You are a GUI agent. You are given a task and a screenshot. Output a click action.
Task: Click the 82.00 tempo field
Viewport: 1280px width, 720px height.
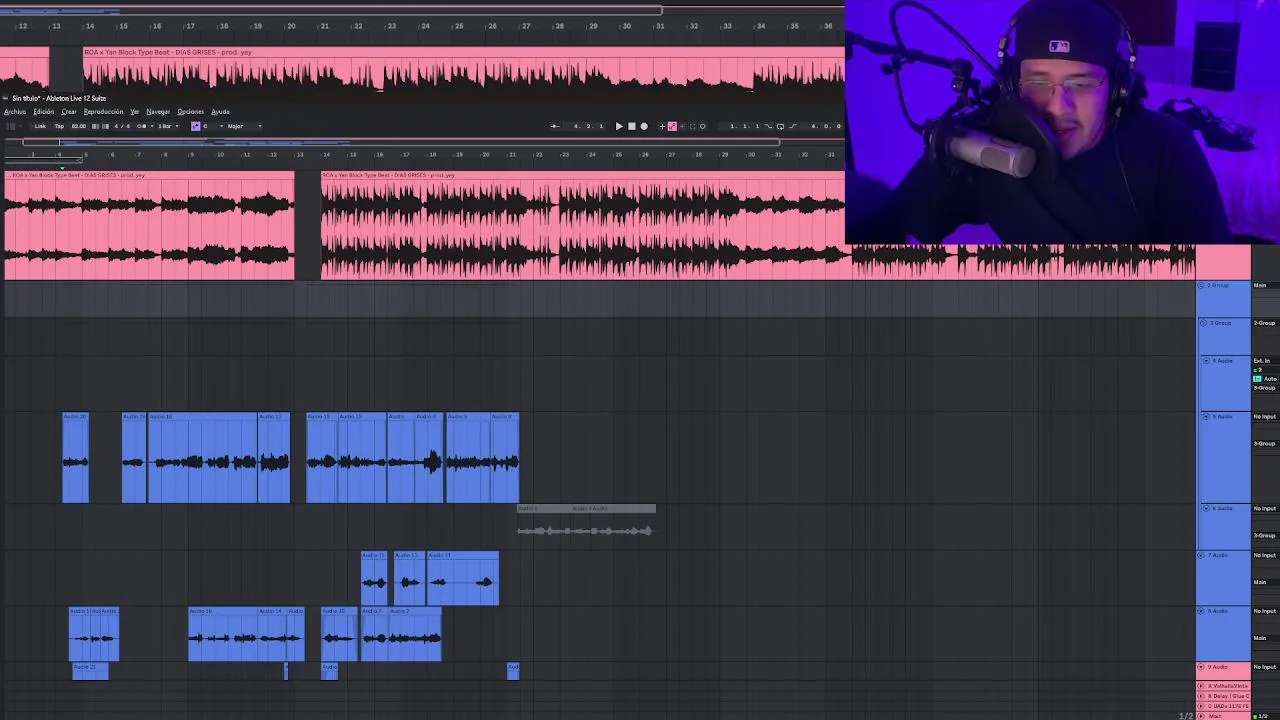point(79,126)
